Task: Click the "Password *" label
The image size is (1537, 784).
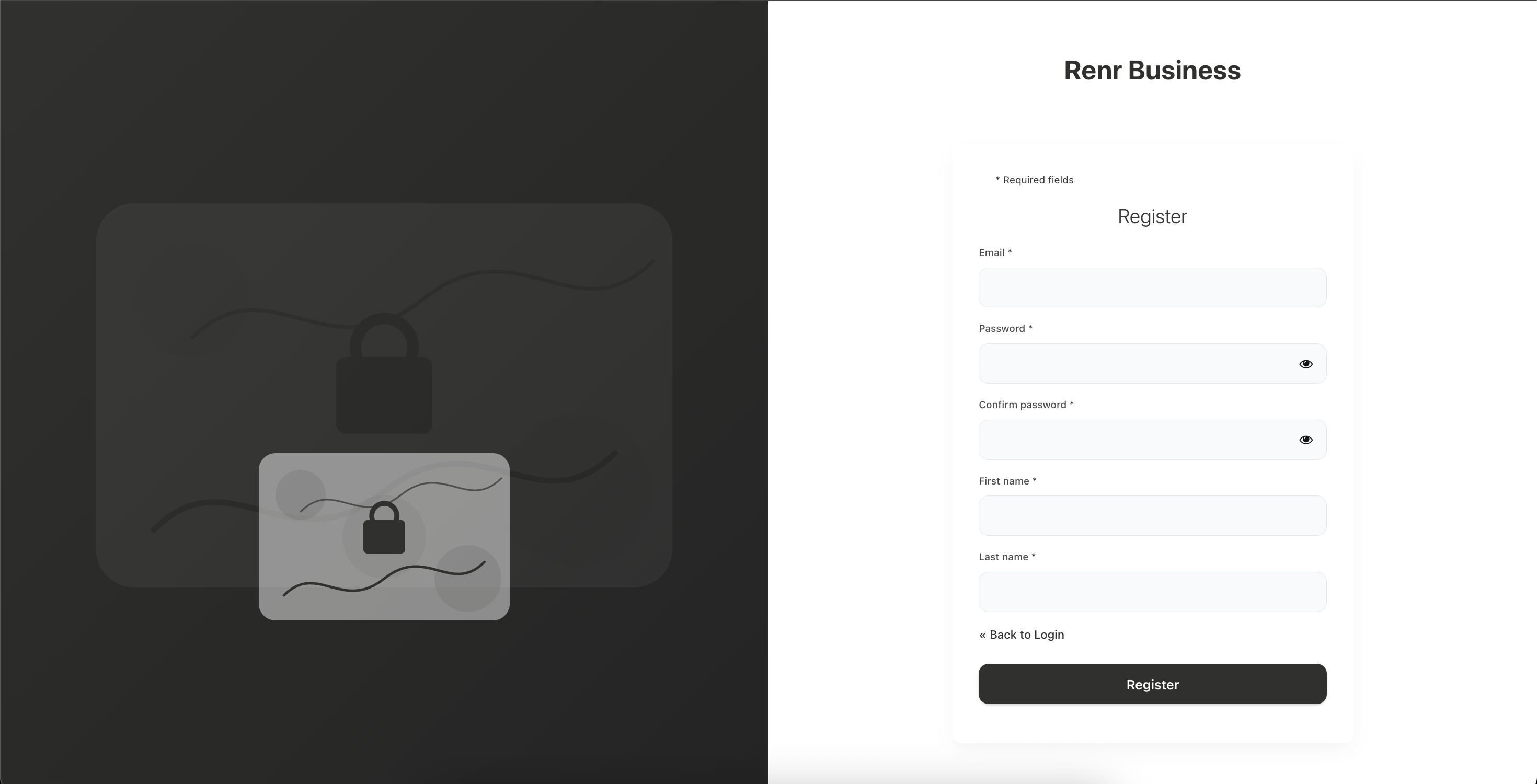Action: [1005, 329]
